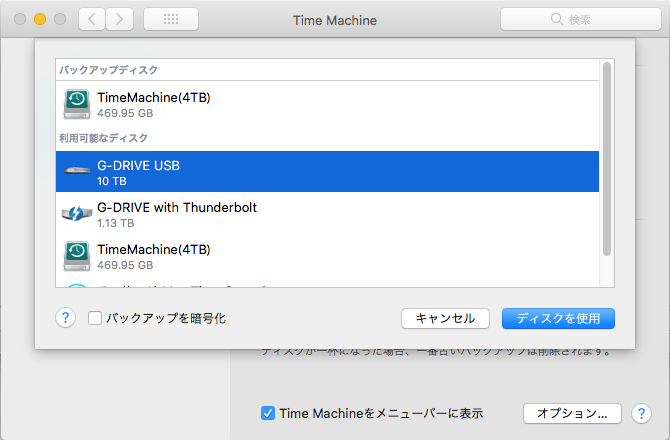
Task: Select the G-DRIVE USB disk row
Action: (327, 171)
